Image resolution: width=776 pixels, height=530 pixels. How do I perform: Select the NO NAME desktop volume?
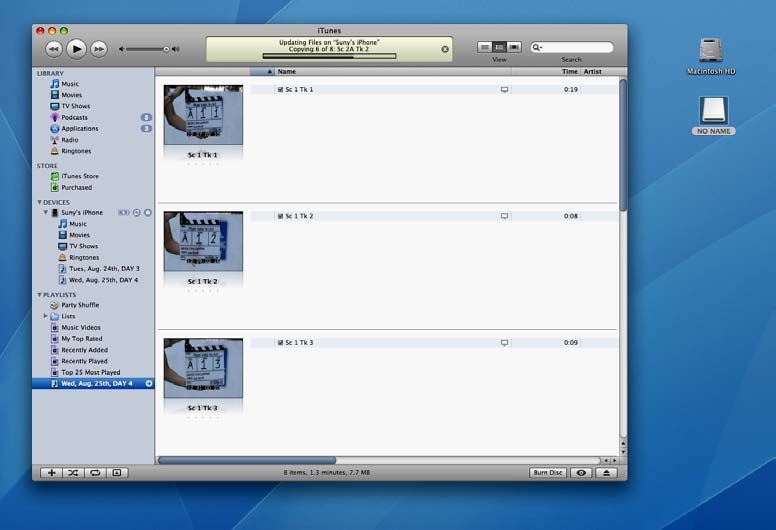714,116
